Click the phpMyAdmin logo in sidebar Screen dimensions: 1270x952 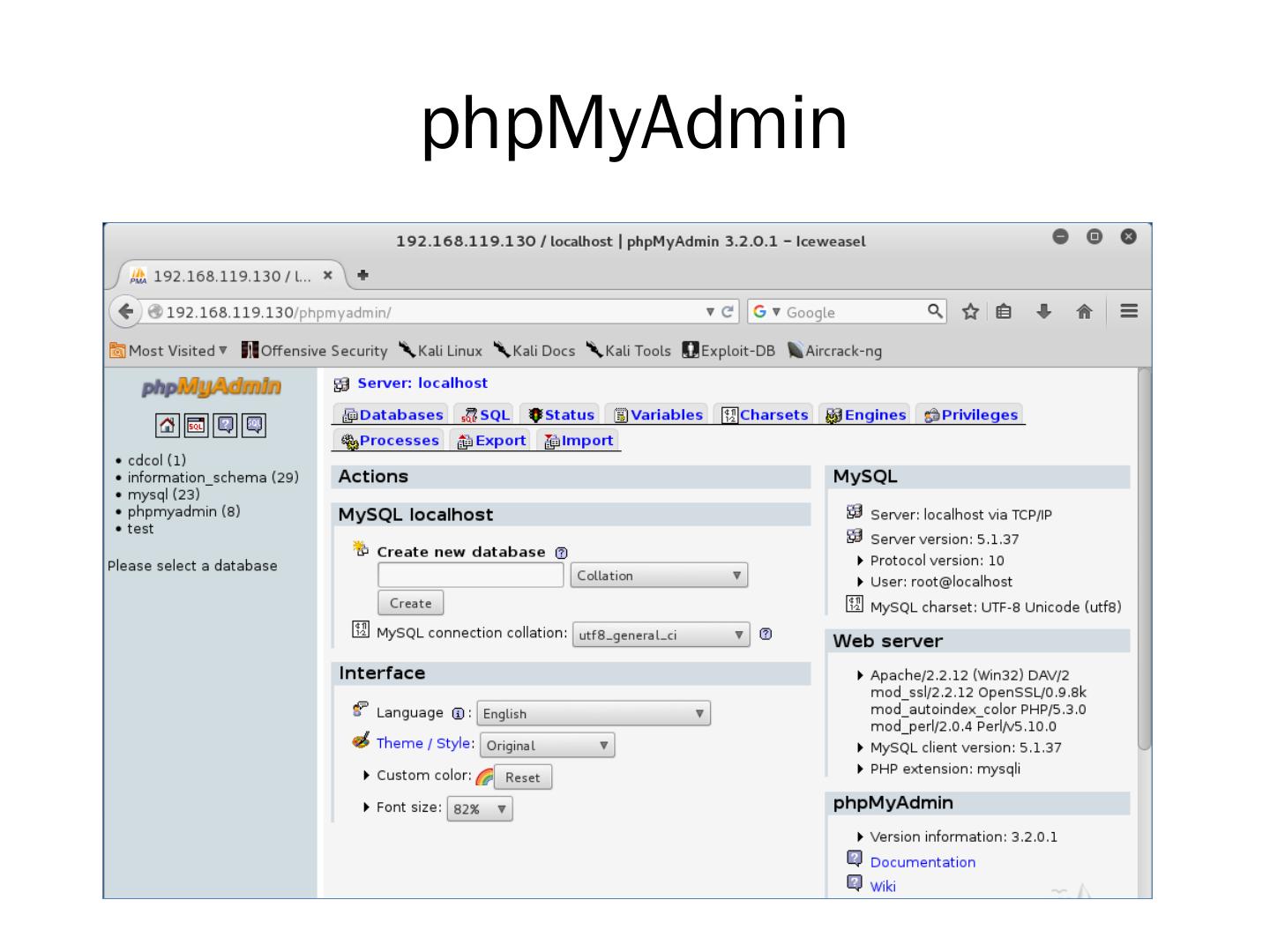[x=212, y=386]
